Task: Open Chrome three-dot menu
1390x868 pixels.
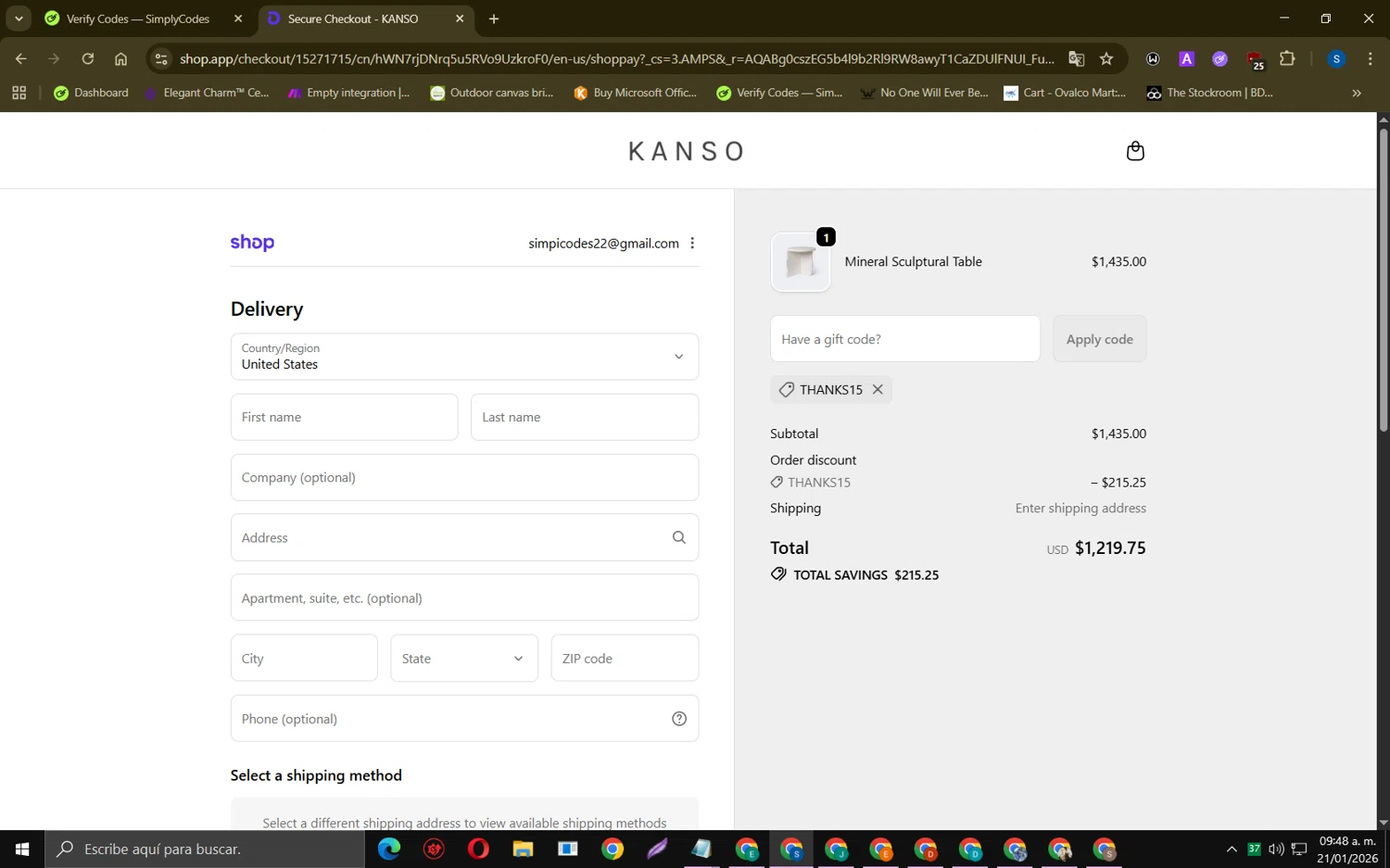Action: [1370, 58]
